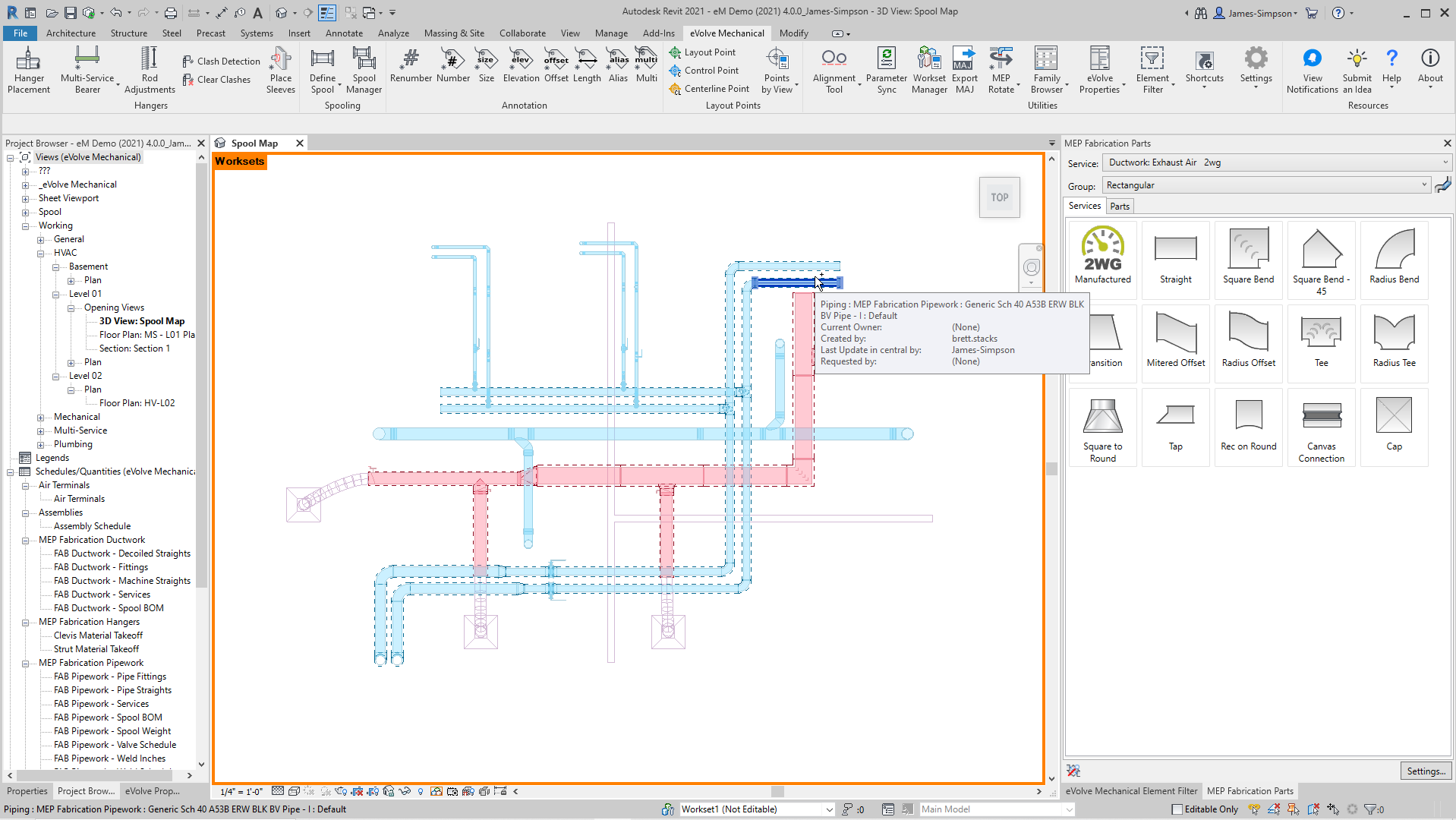Expand the Mechanical tree node
1456x820 pixels.
click(x=40, y=418)
